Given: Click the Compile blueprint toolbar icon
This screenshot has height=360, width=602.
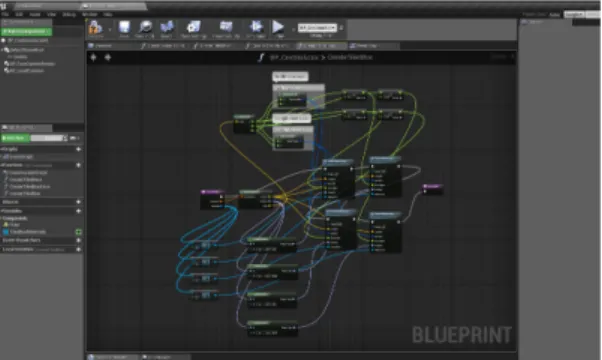Looking at the screenshot, I should [95, 28].
